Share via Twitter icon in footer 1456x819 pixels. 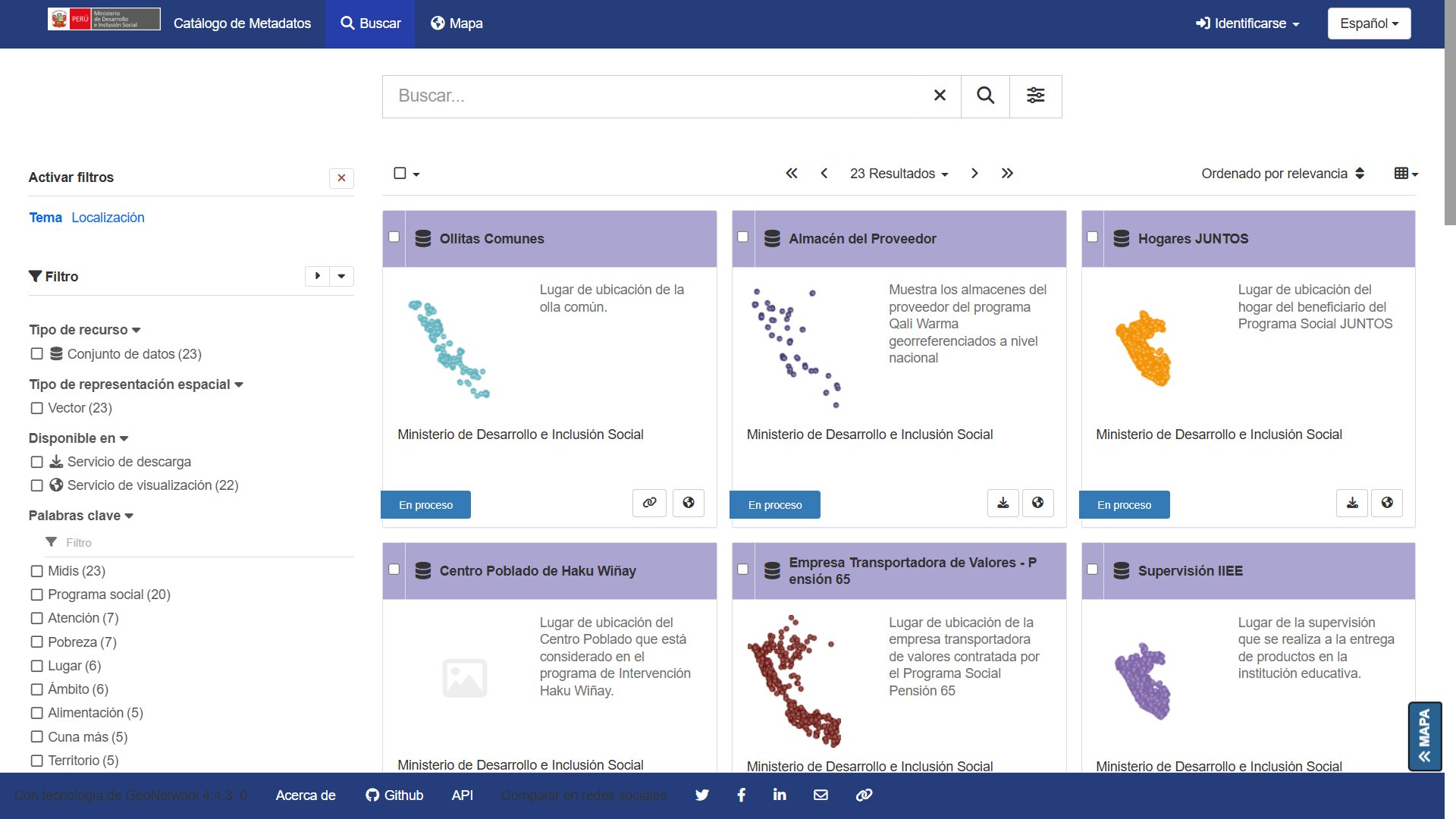701,795
